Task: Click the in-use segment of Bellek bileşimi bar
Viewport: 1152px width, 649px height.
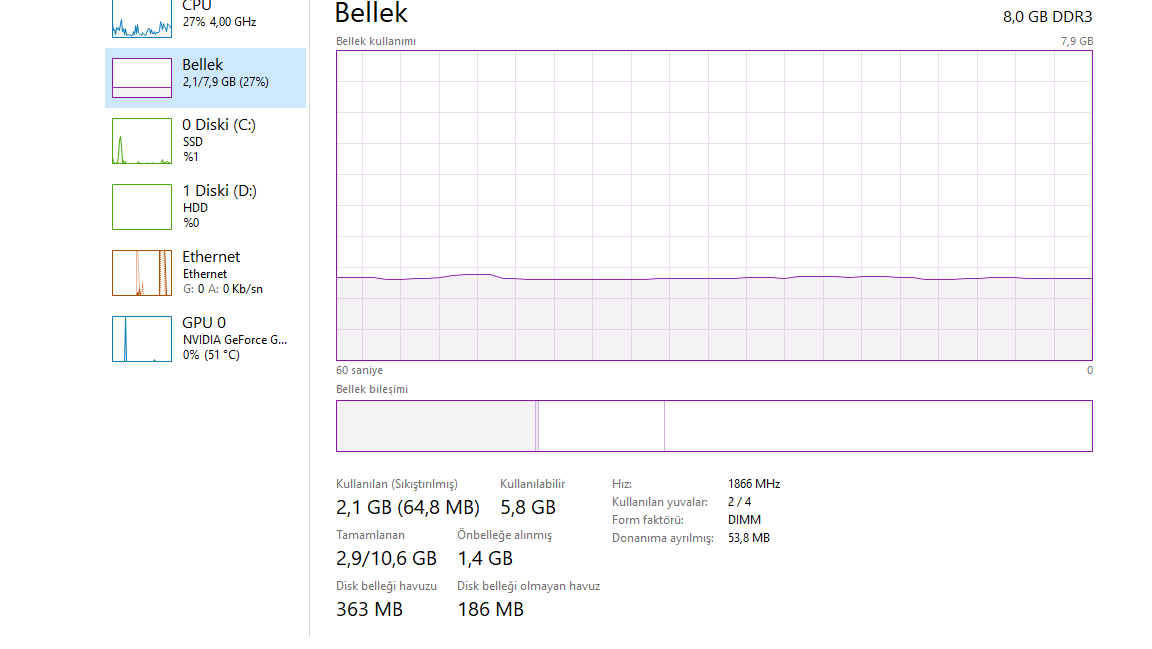Action: pyautogui.click(x=436, y=426)
